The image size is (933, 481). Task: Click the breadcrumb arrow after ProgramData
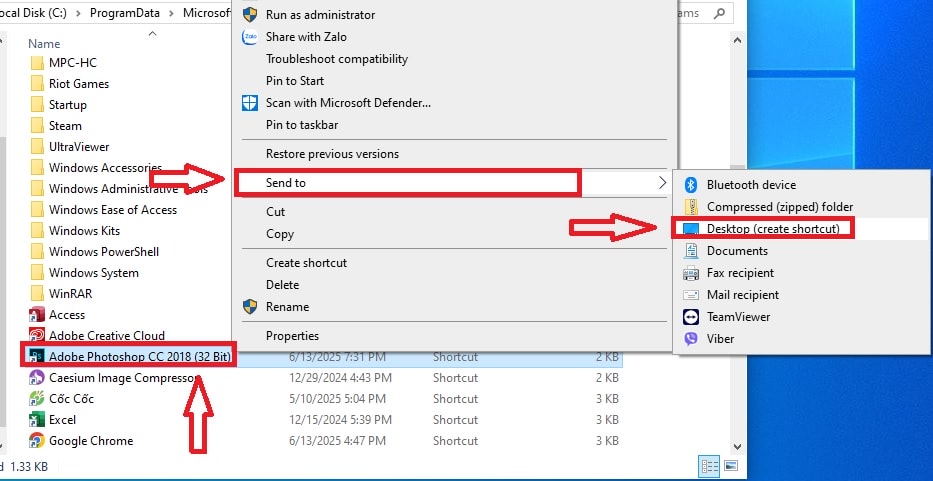pyautogui.click(x=173, y=13)
